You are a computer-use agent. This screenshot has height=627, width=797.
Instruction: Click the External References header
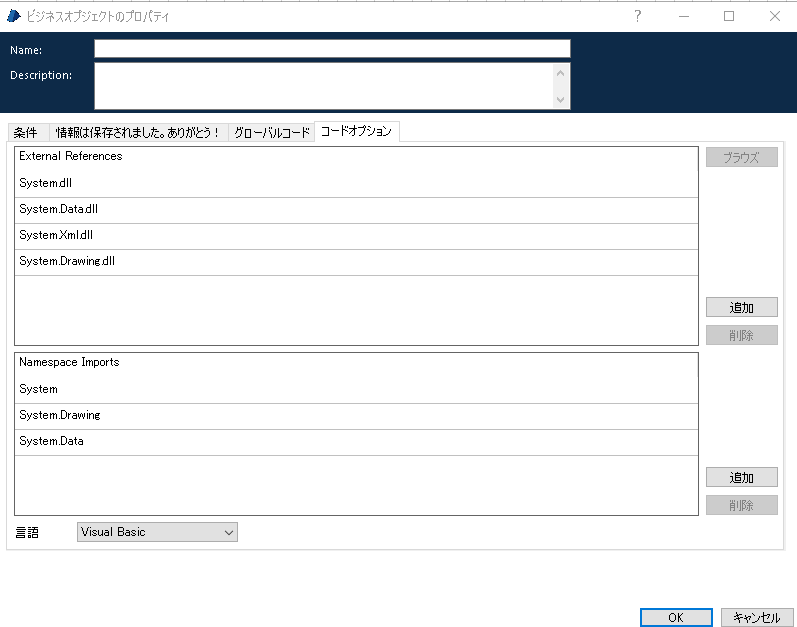point(71,156)
